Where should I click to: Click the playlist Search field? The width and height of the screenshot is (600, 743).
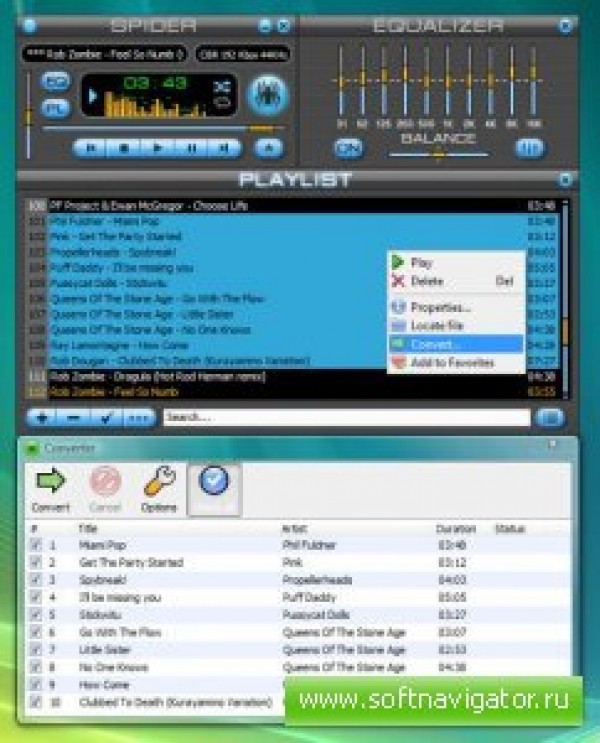coord(347,417)
